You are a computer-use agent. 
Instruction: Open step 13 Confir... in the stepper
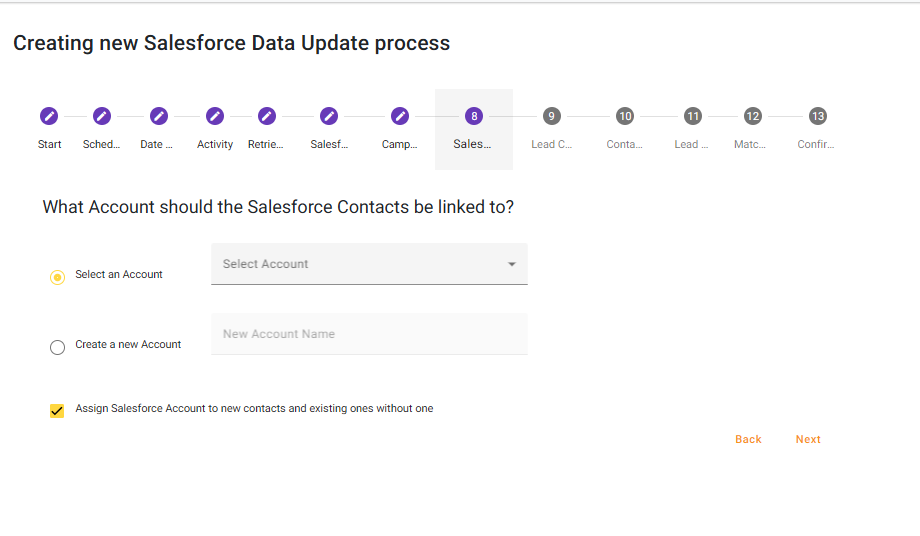[818, 116]
